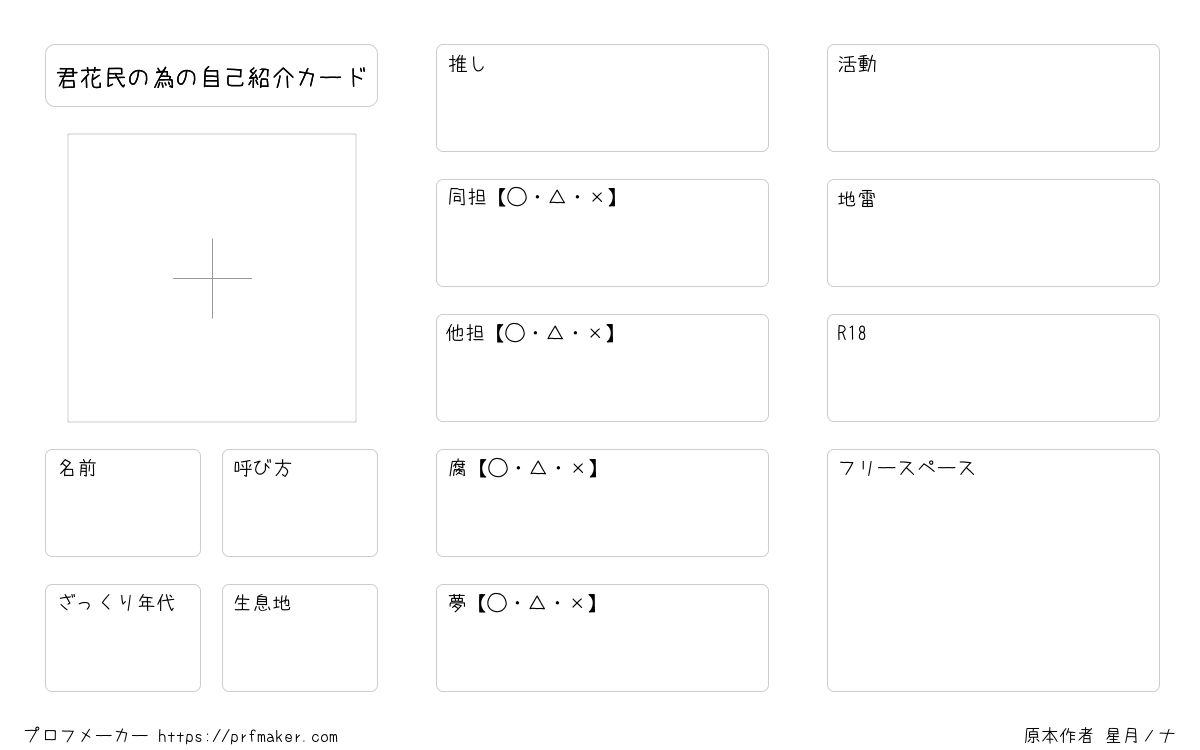The height and width of the screenshot is (750, 1200).
Task: Select the 腐 preference box
Action: 602,503
